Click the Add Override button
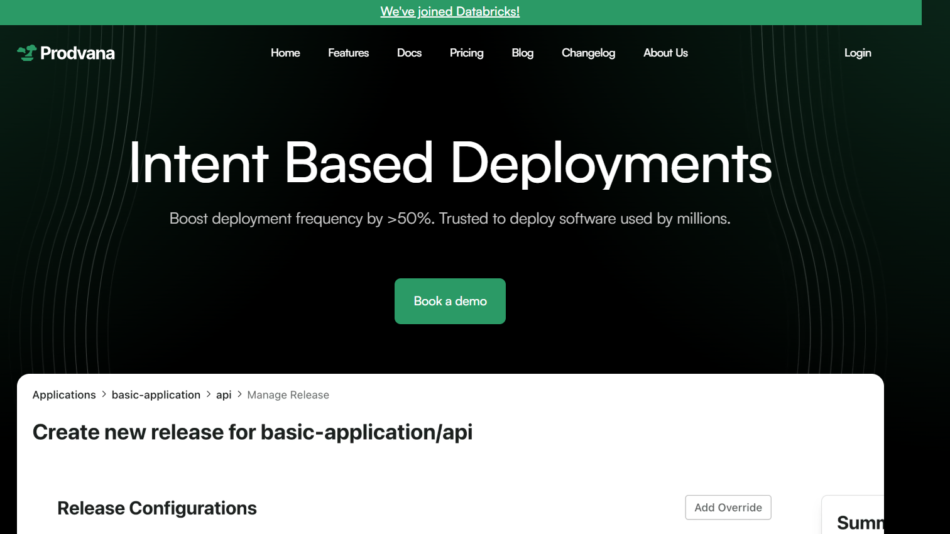This screenshot has height=534, width=950. pyautogui.click(x=728, y=507)
